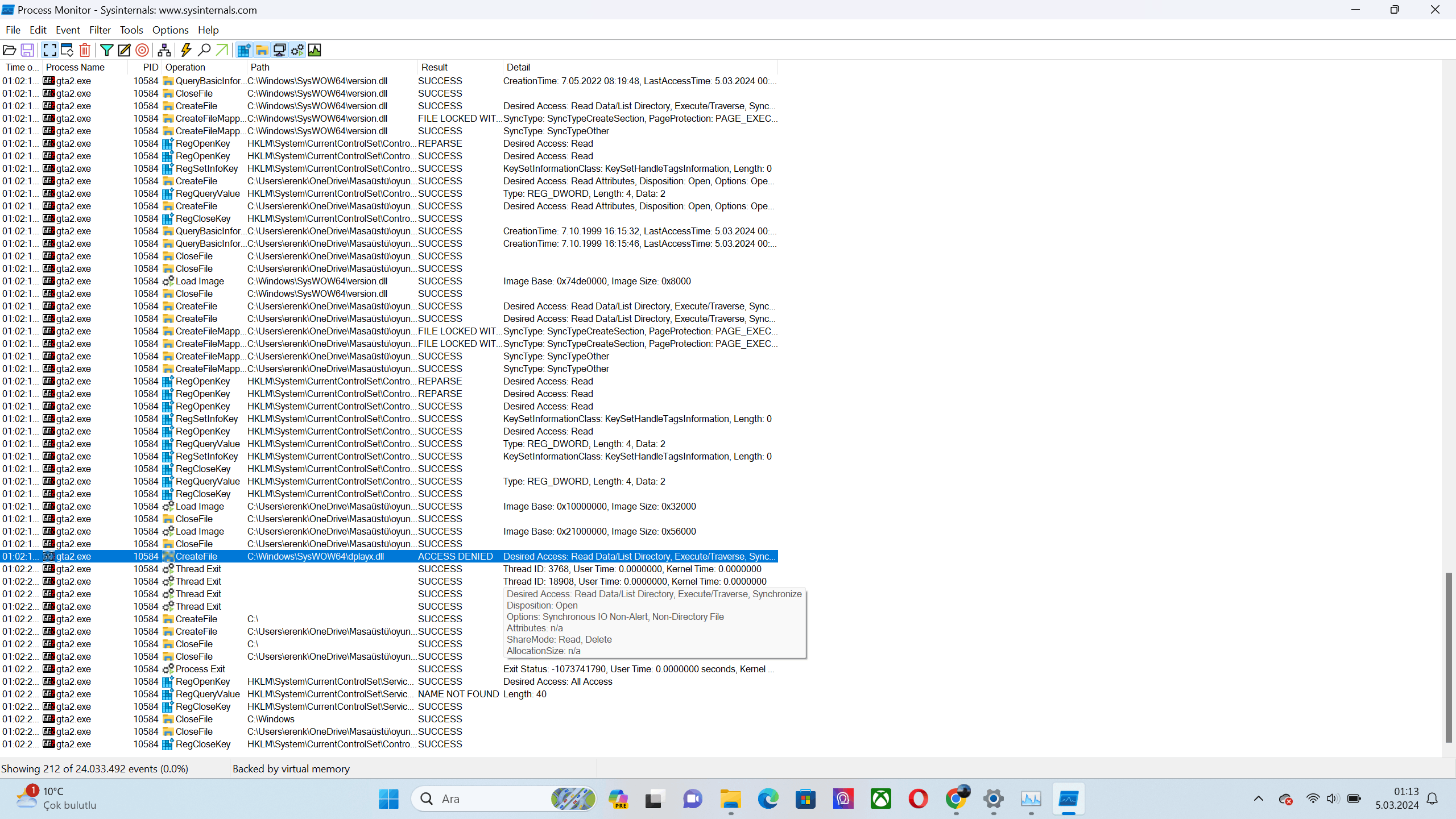The height and width of the screenshot is (819, 1456).
Task: Toggle Capture Events with lightning icon
Action: (x=186, y=50)
